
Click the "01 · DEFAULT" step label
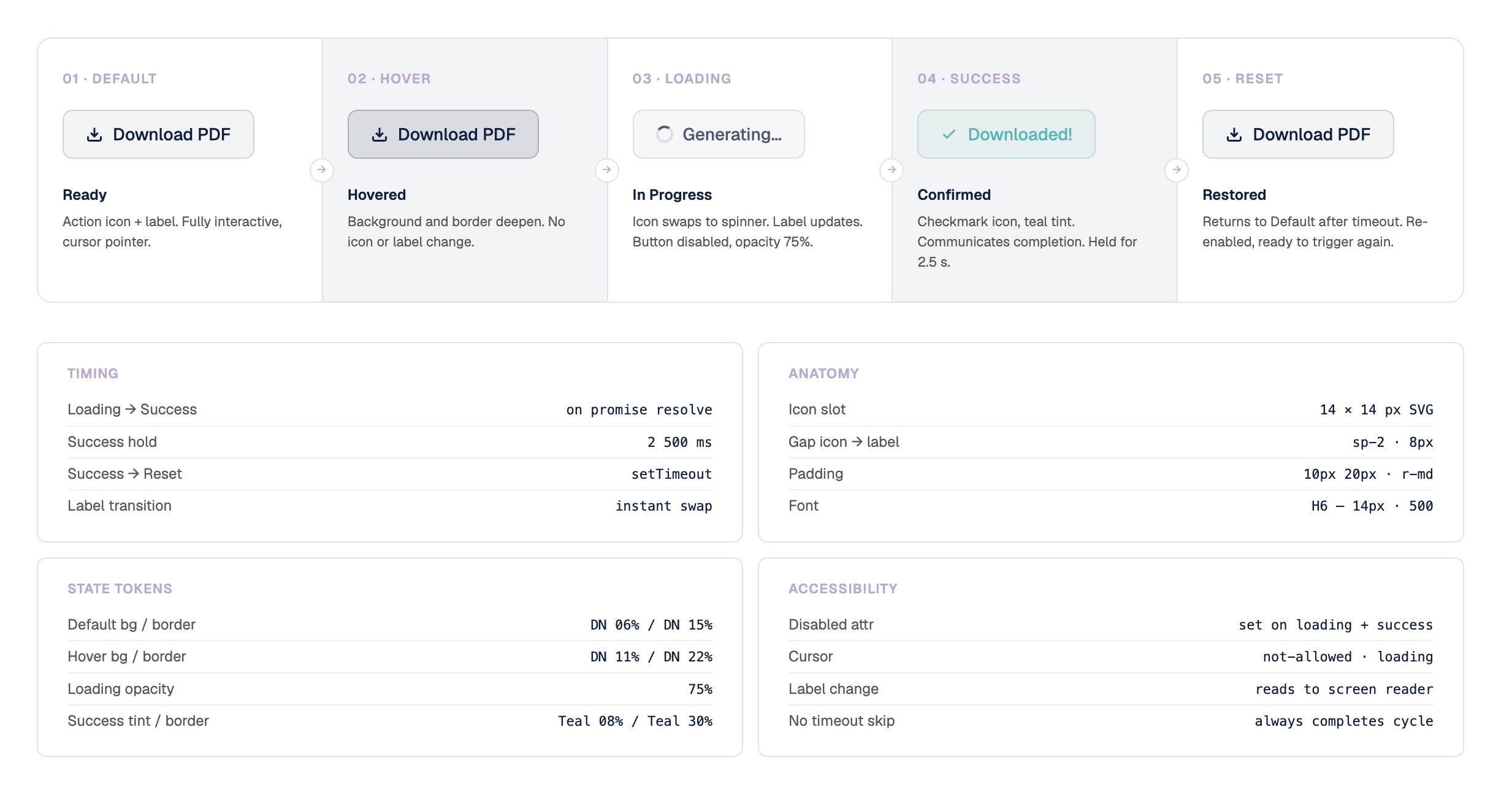pyautogui.click(x=110, y=78)
